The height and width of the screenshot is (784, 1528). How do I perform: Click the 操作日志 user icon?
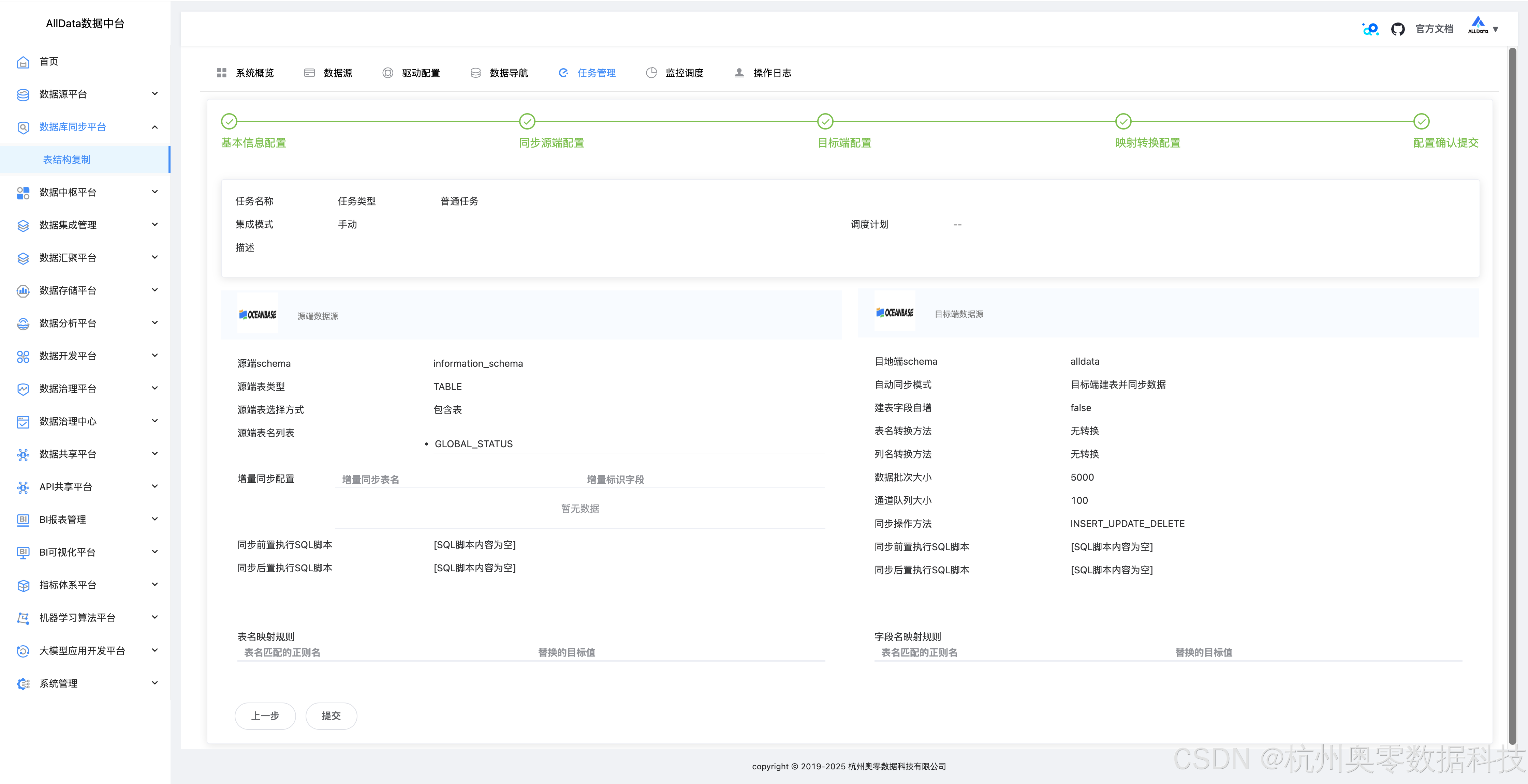[739, 73]
